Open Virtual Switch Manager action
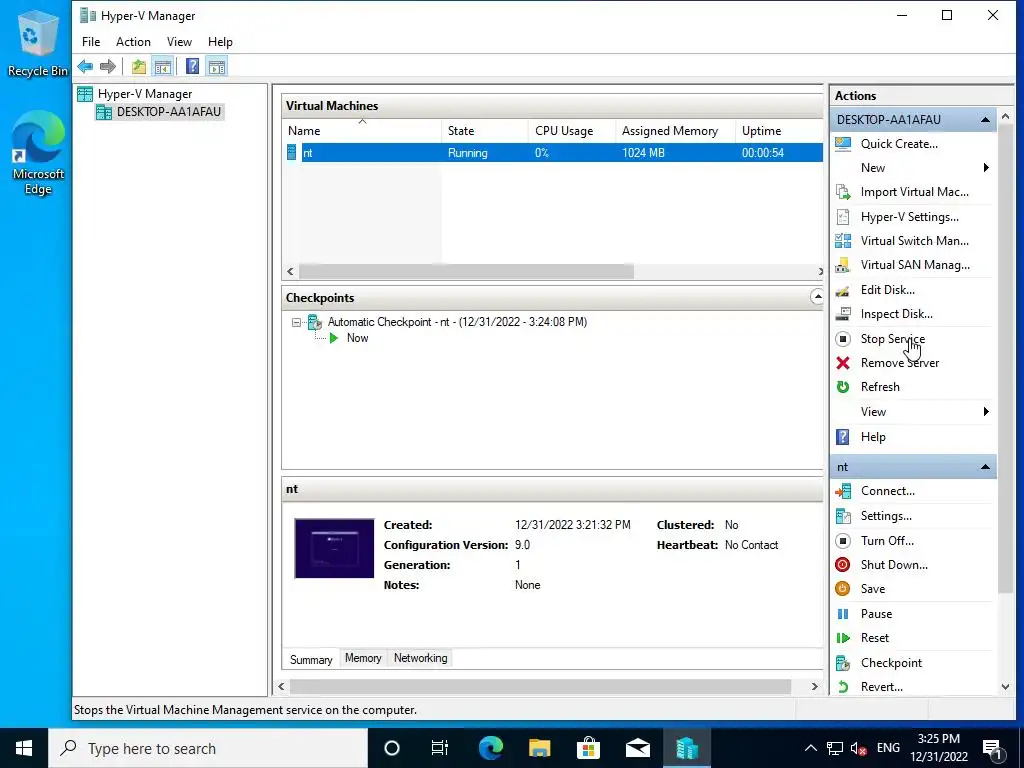This screenshot has width=1024, height=768. 914,241
